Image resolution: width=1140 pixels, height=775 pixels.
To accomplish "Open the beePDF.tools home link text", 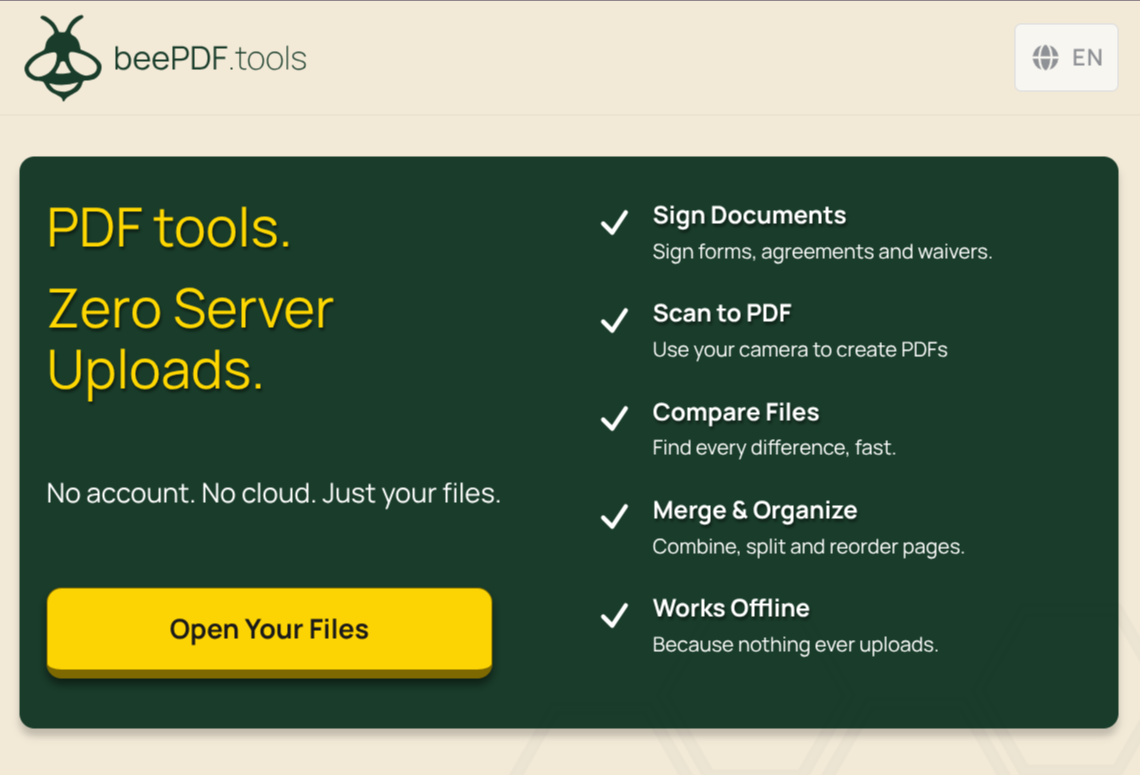I will 210,59.
